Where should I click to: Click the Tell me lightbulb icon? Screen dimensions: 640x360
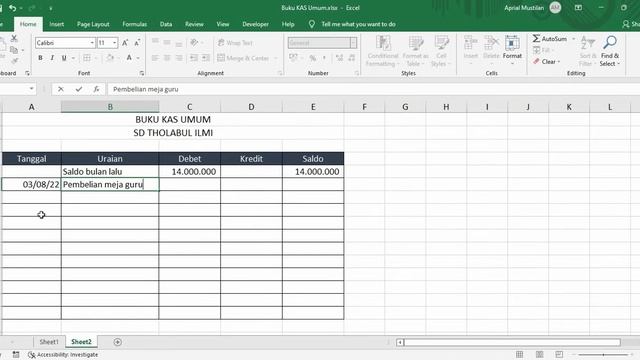pos(311,24)
